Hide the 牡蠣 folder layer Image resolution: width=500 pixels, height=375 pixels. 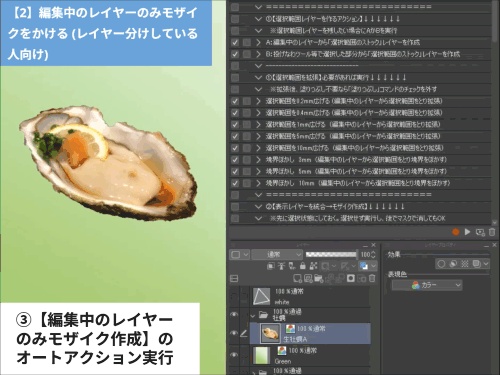pyautogui.click(x=234, y=314)
